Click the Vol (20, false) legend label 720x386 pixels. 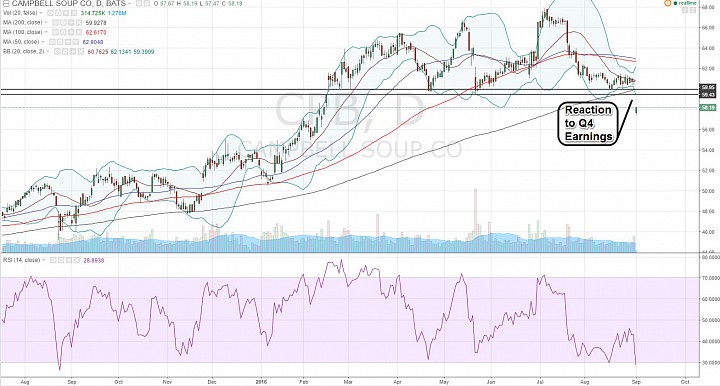(x=20, y=13)
